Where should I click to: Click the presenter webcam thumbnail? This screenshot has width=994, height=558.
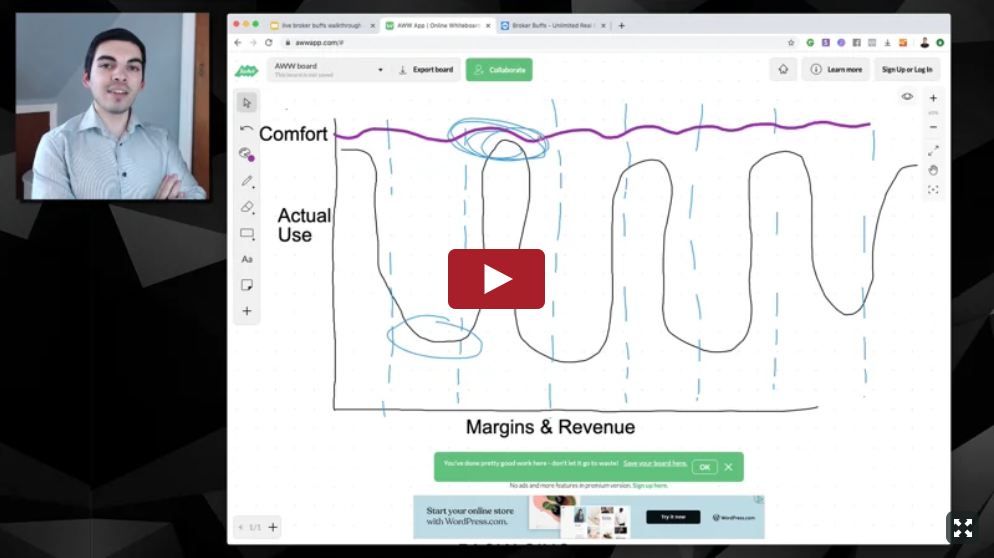click(x=112, y=106)
